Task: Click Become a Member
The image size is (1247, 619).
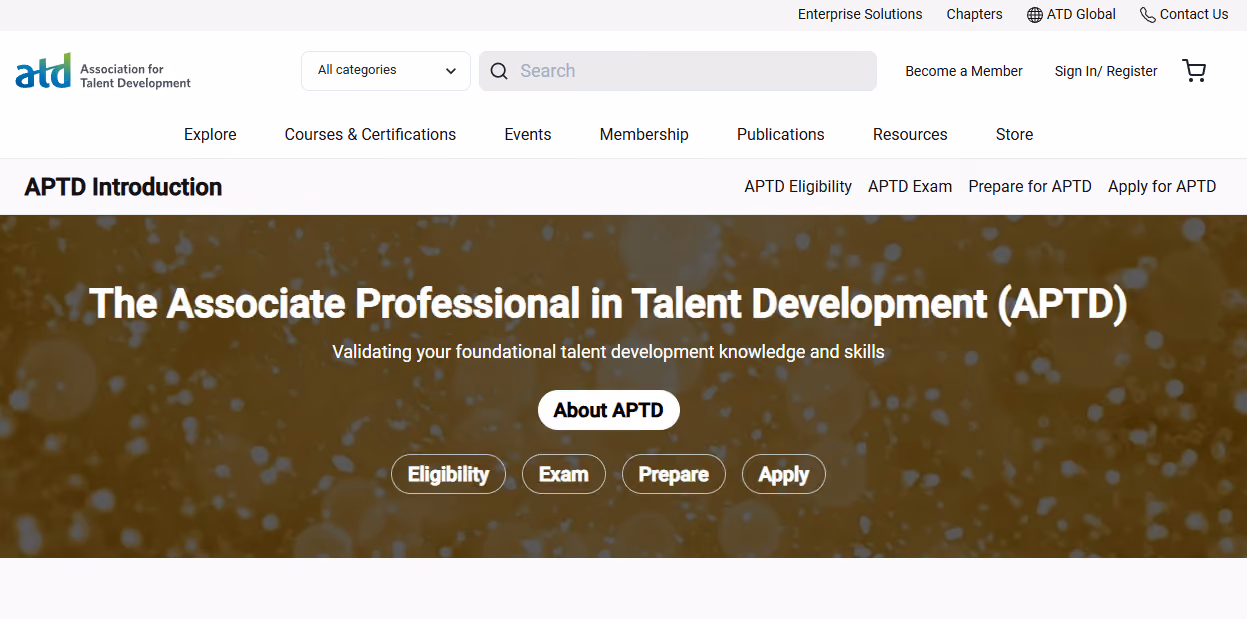Action: point(964,71)
